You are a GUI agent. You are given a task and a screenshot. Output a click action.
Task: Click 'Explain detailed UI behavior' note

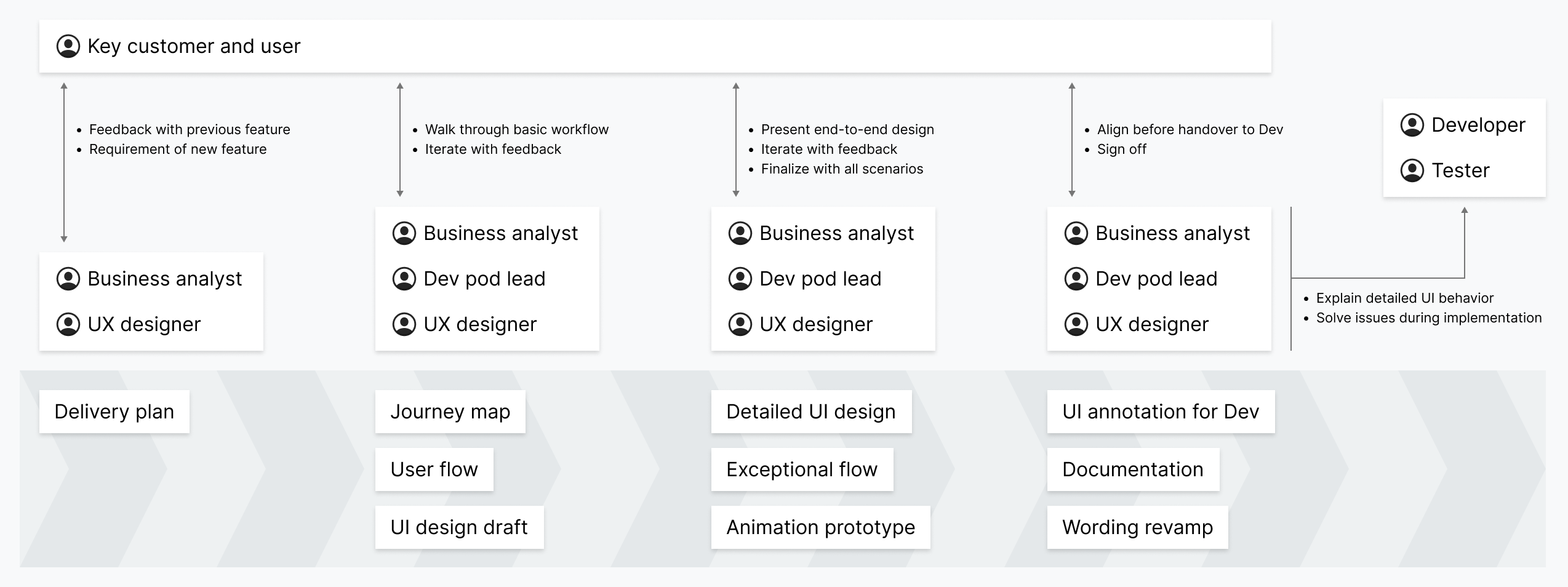(x=1404, y=298)
